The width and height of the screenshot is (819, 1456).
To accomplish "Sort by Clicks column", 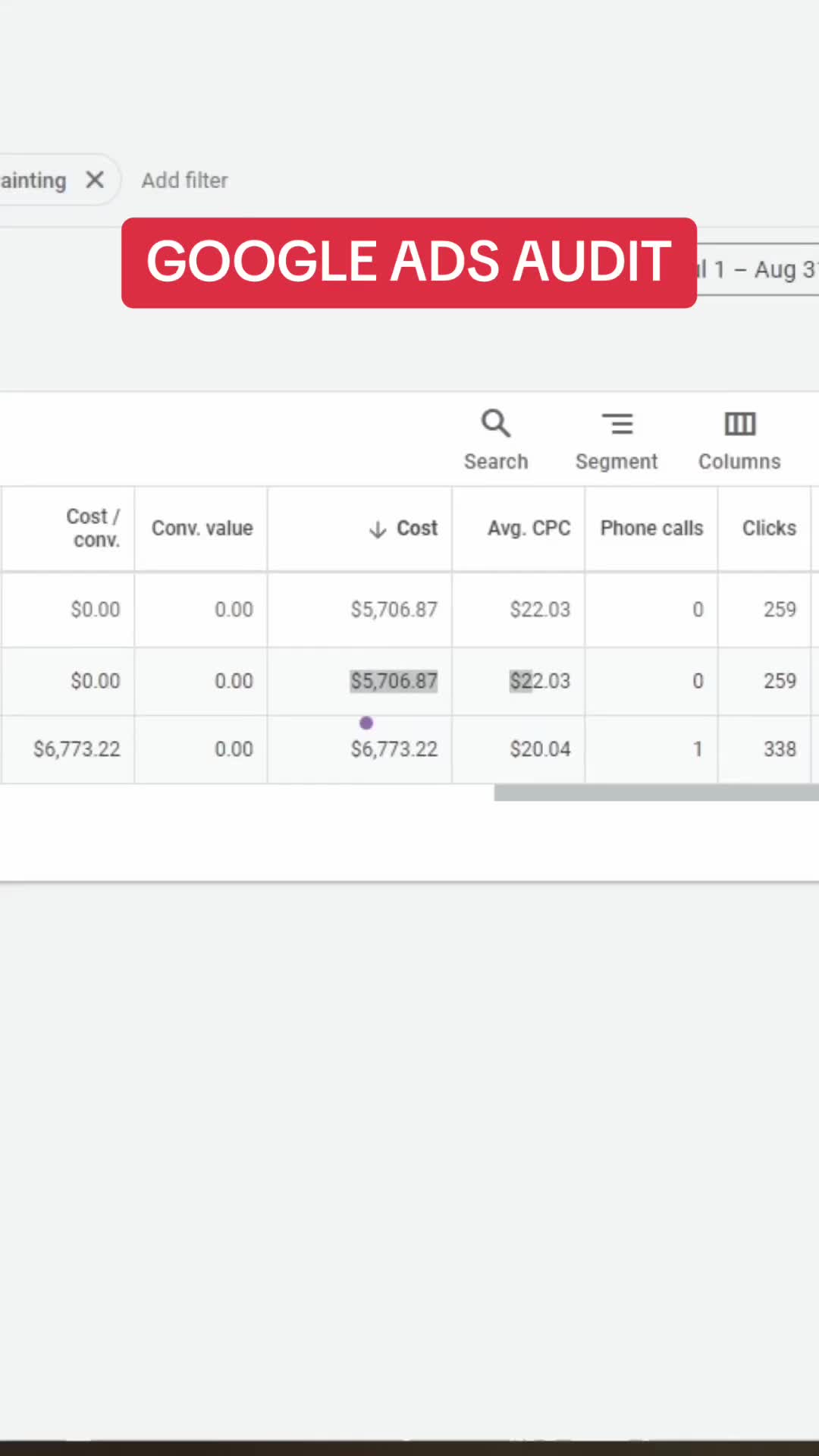I will point(769,528).
